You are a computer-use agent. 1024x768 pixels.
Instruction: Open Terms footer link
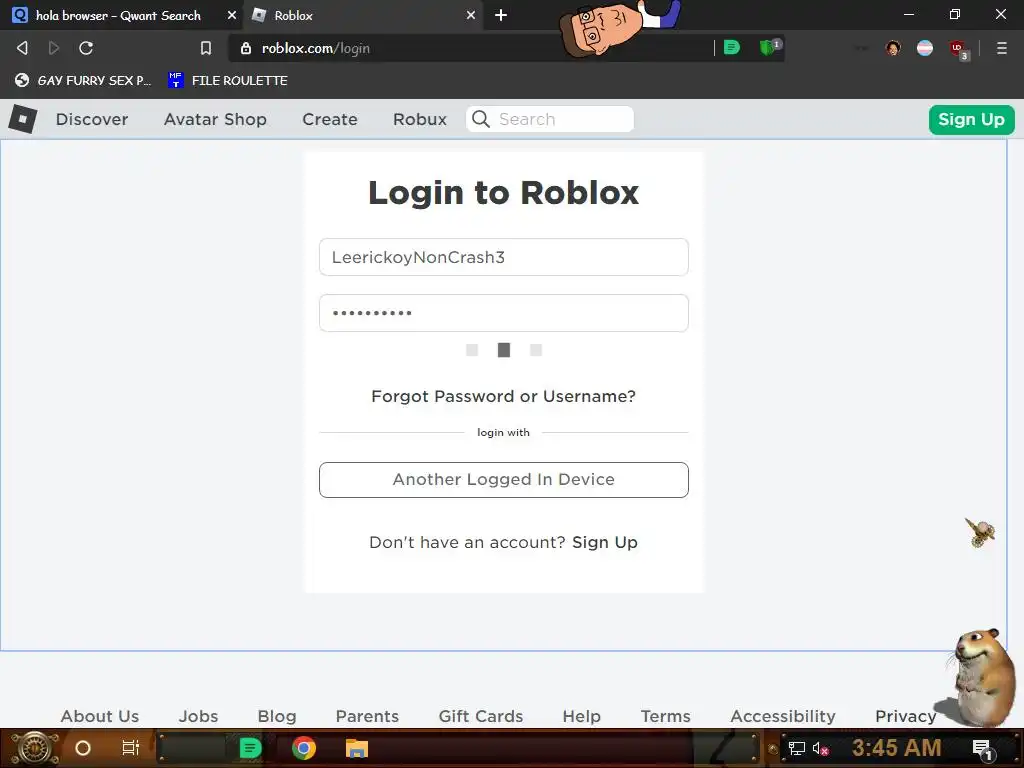[x=665, y=716]
